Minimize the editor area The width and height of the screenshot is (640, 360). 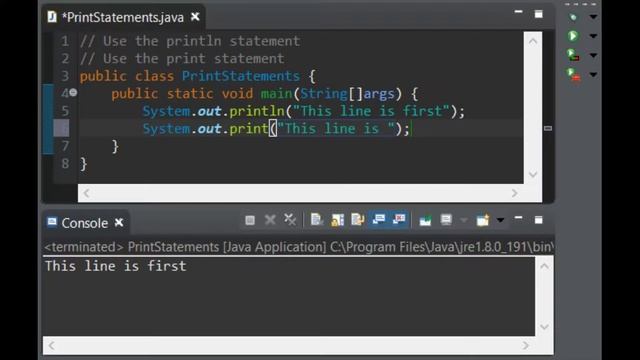point(518,12)
